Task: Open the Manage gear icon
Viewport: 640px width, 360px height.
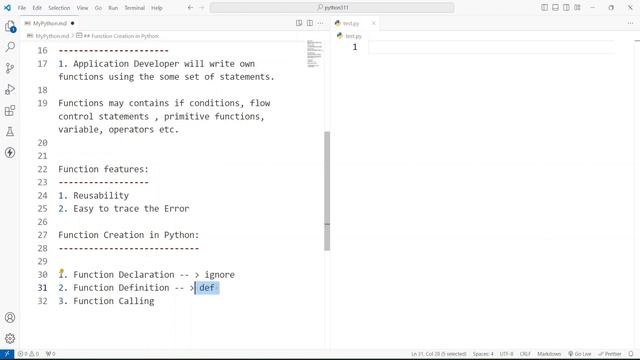Action: click(x=10, y=338)
